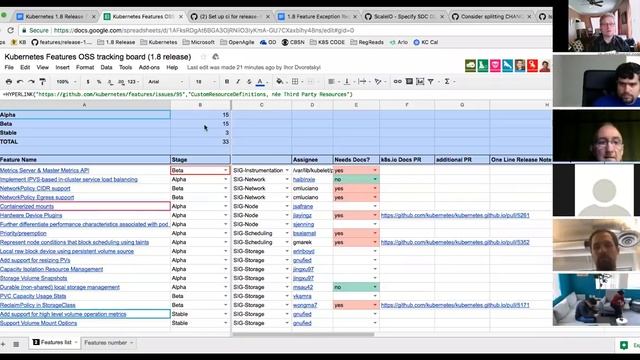Screen dimensions: 640x360
Task: Click the Insert comment icon
Action: click(x=409, y=82)
